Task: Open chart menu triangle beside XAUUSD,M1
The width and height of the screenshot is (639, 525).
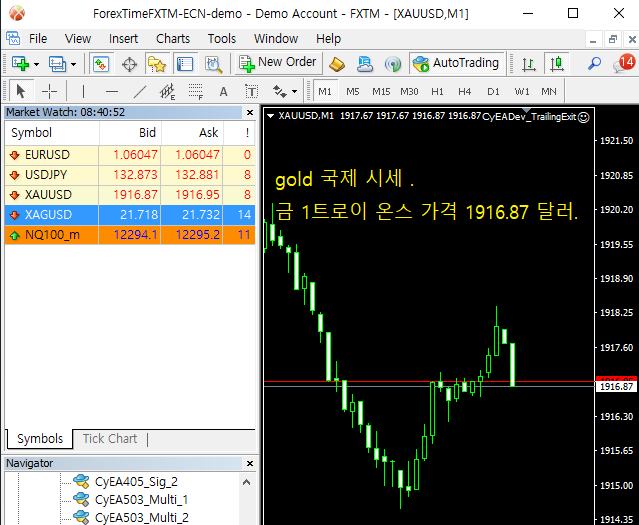Action: pyautogui.click(x=270, y=116)
